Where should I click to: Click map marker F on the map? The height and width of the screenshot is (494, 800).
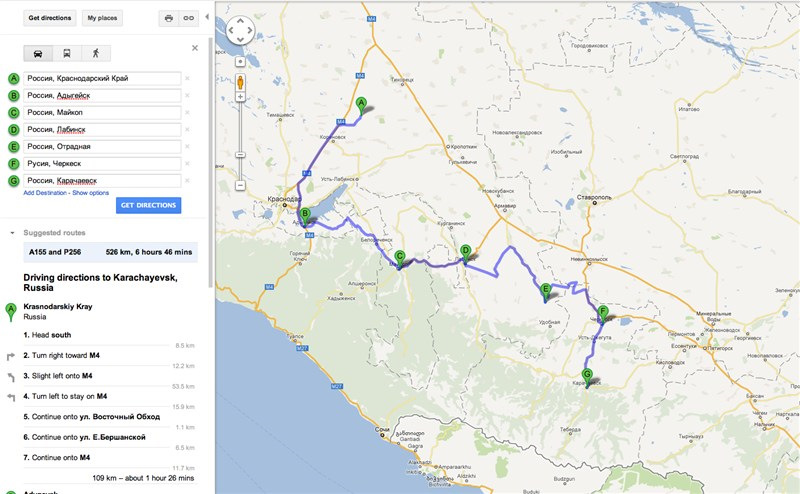(x=603, y=314)
